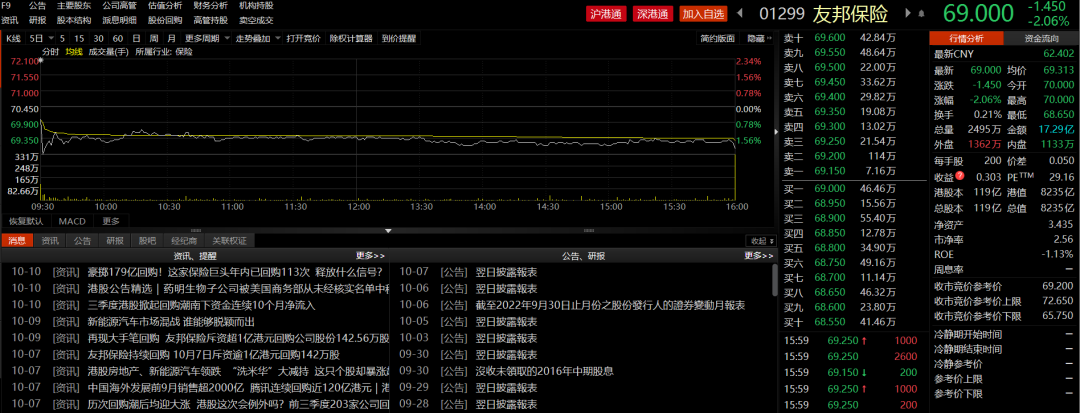This screenshot has height=413, width=1080.
Task: Click 卖十 price 69.600
Action: tap(829, 37)
